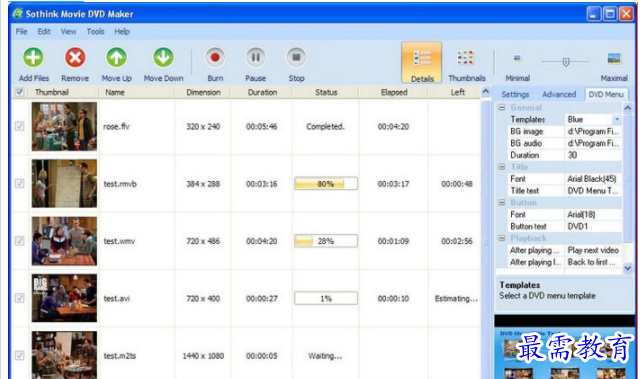Collapse the Button section
The height and width of the screenshot is (379, 640).
[x=502, y=202]
